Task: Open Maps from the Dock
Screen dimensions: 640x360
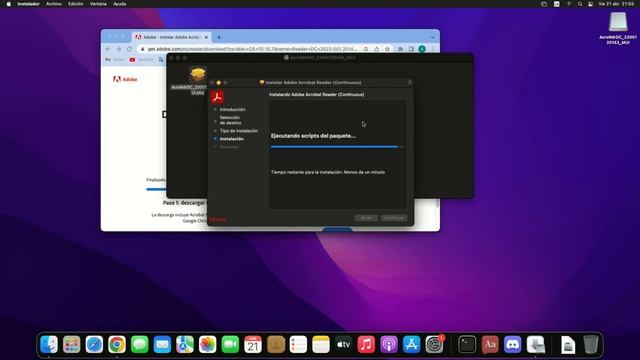Action: 185,345
